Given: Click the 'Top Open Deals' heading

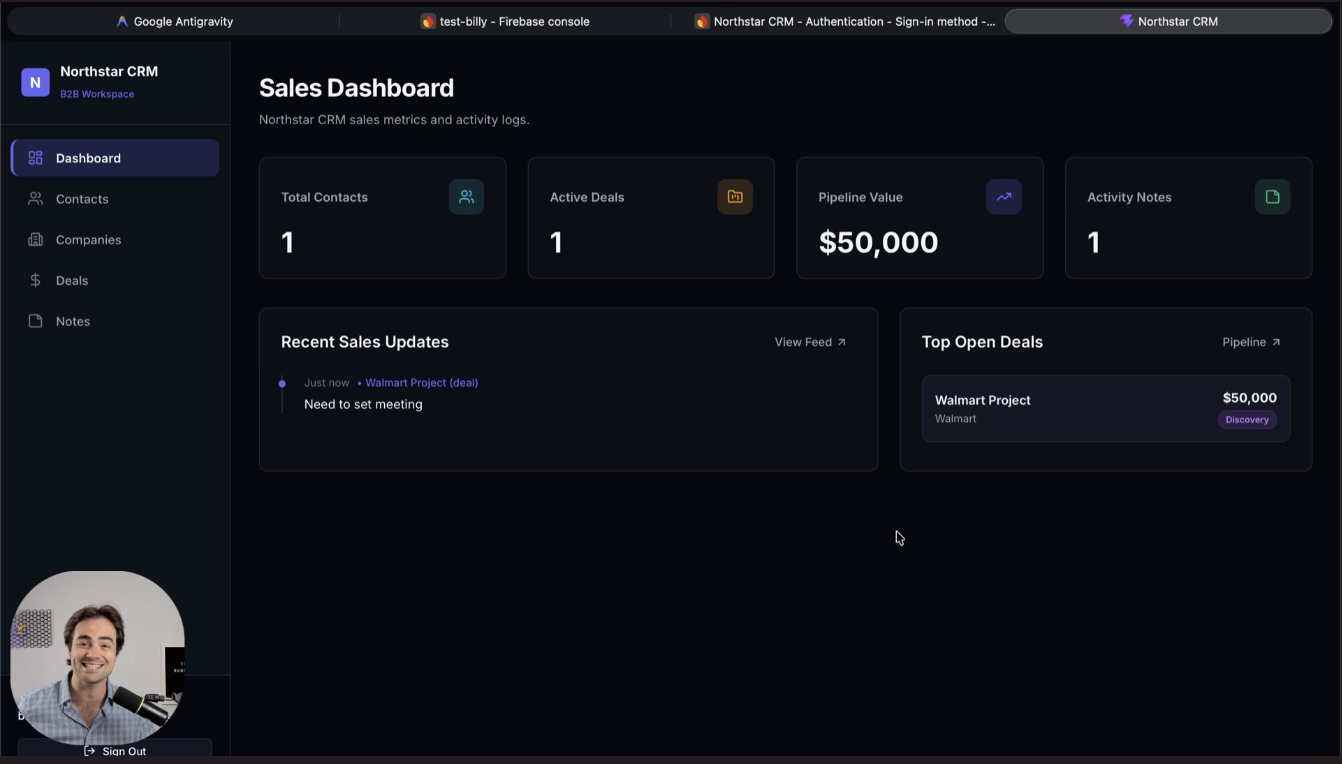Looking at the screenshot, I should click(982, 342).
